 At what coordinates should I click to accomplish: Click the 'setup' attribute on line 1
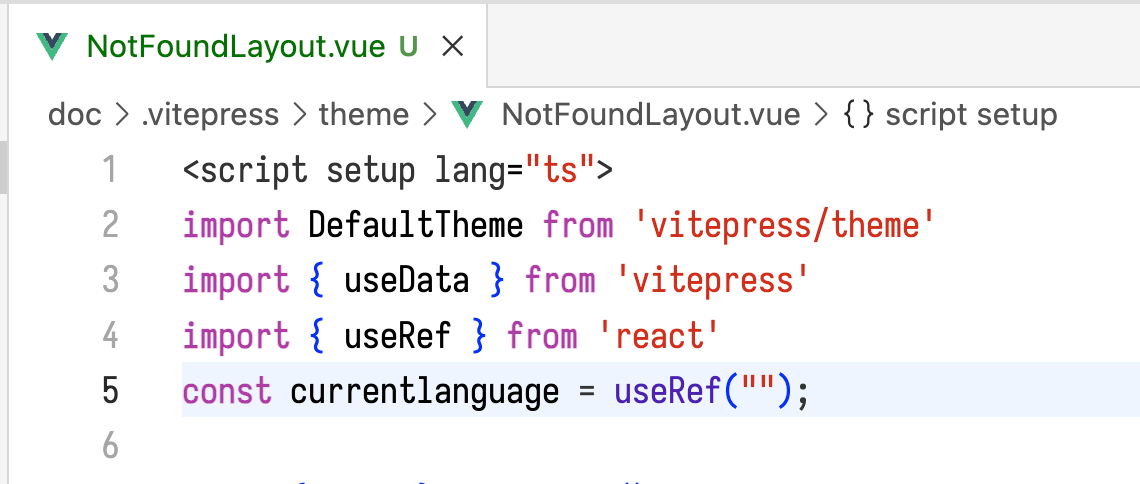[x=371, y=171]
